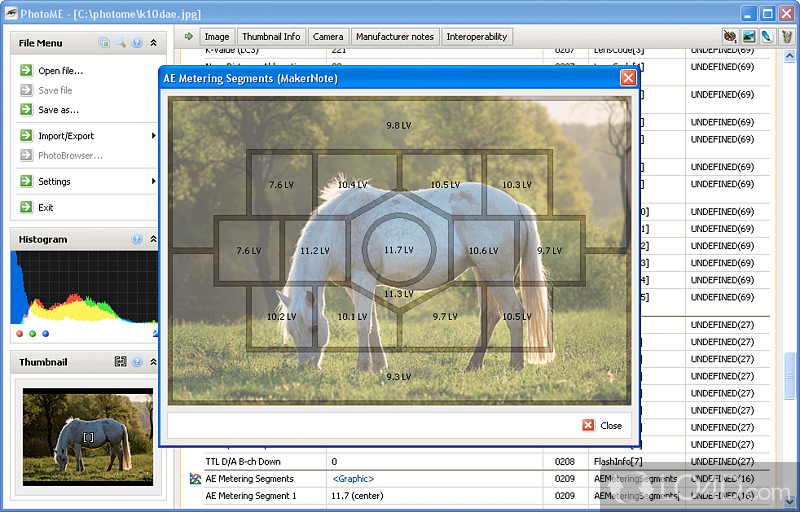The height and width of the screenshot is (512, 800).
Task: Click the green arrow icon left of Image tab
Action: click(x=189, y=37)
